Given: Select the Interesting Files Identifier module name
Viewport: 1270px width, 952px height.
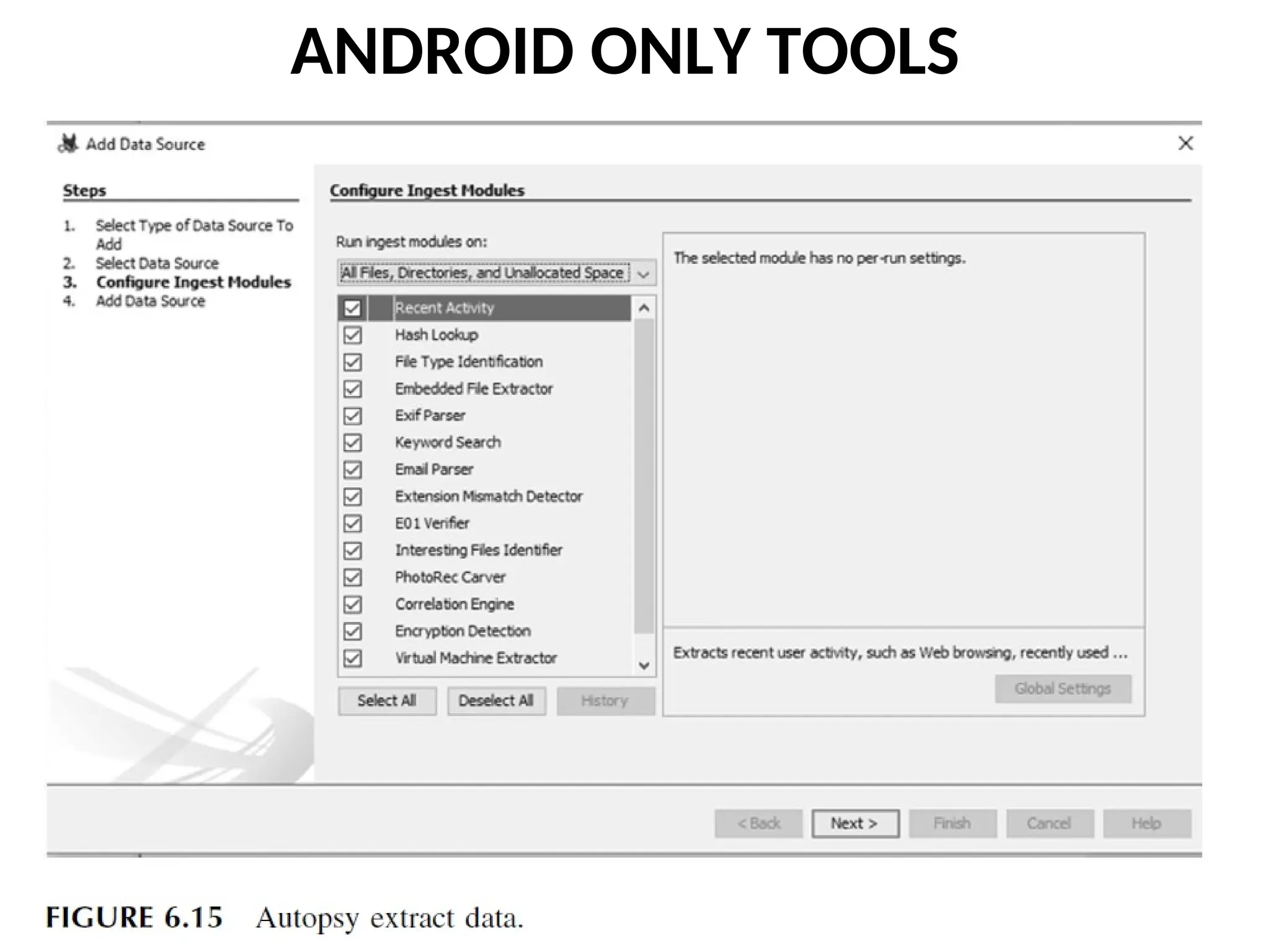Looking at the screenshot, I should click(x=479, y=550).
